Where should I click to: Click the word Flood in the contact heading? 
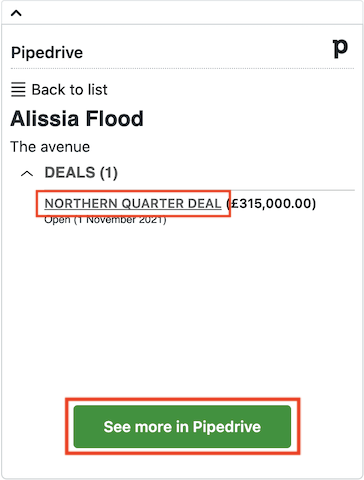point(114,119)
